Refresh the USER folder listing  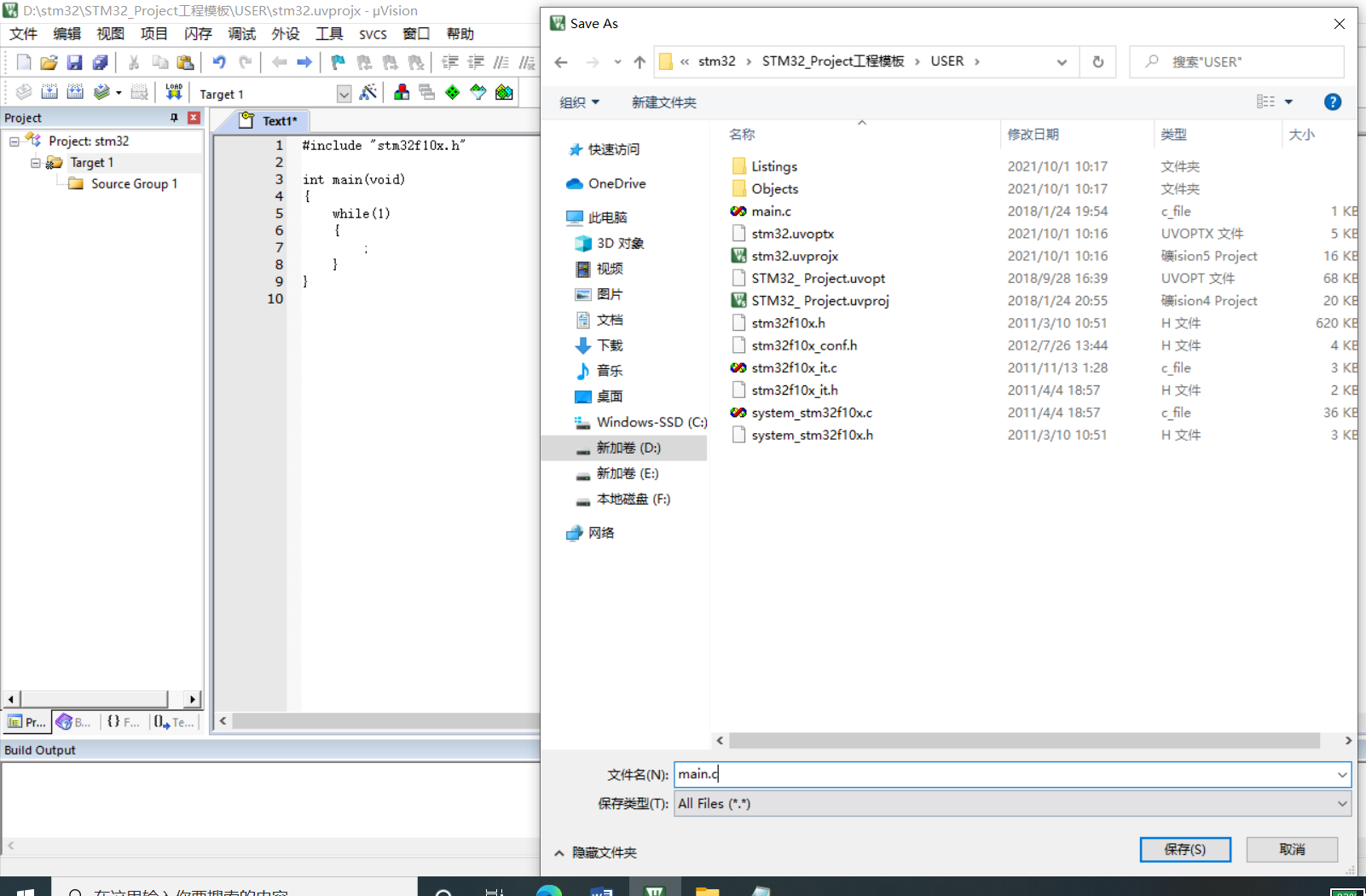pyautogui.click(x=1098, y=61)
